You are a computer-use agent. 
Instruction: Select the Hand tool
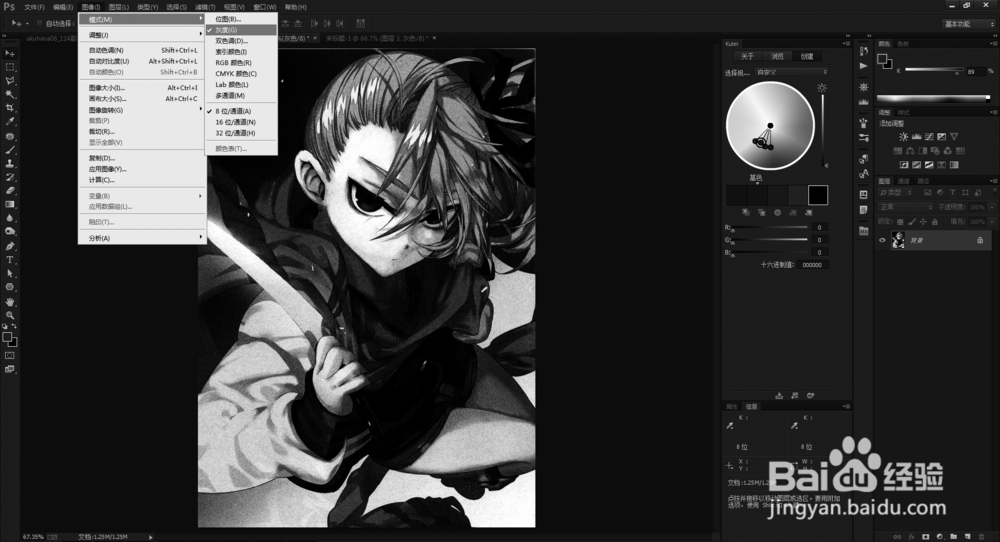coord(10,302)
